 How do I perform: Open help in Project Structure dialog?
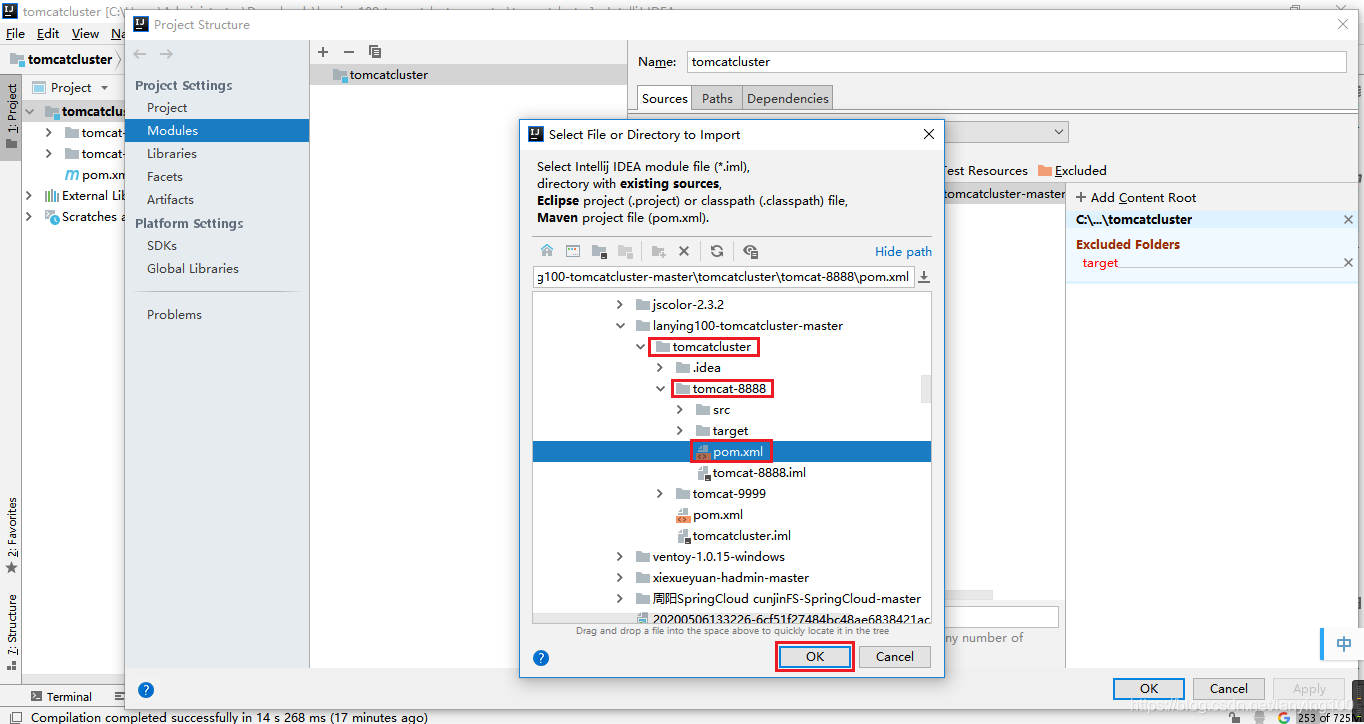146,690
